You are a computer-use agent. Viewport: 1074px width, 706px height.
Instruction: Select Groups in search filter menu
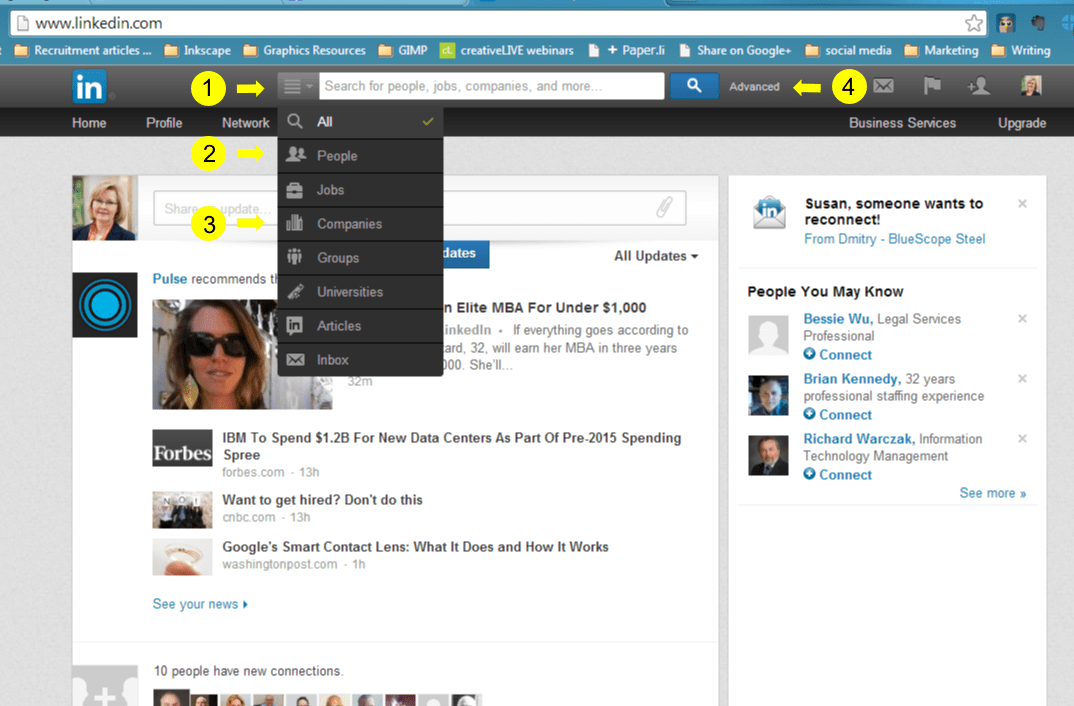coord(360,257)
